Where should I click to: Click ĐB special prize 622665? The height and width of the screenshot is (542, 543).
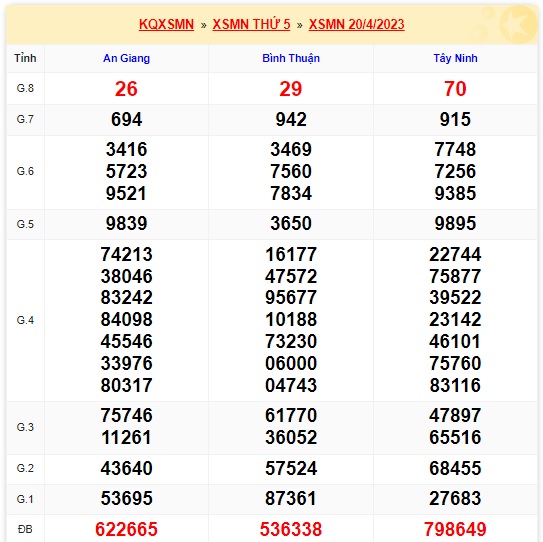tap(126, 530)
